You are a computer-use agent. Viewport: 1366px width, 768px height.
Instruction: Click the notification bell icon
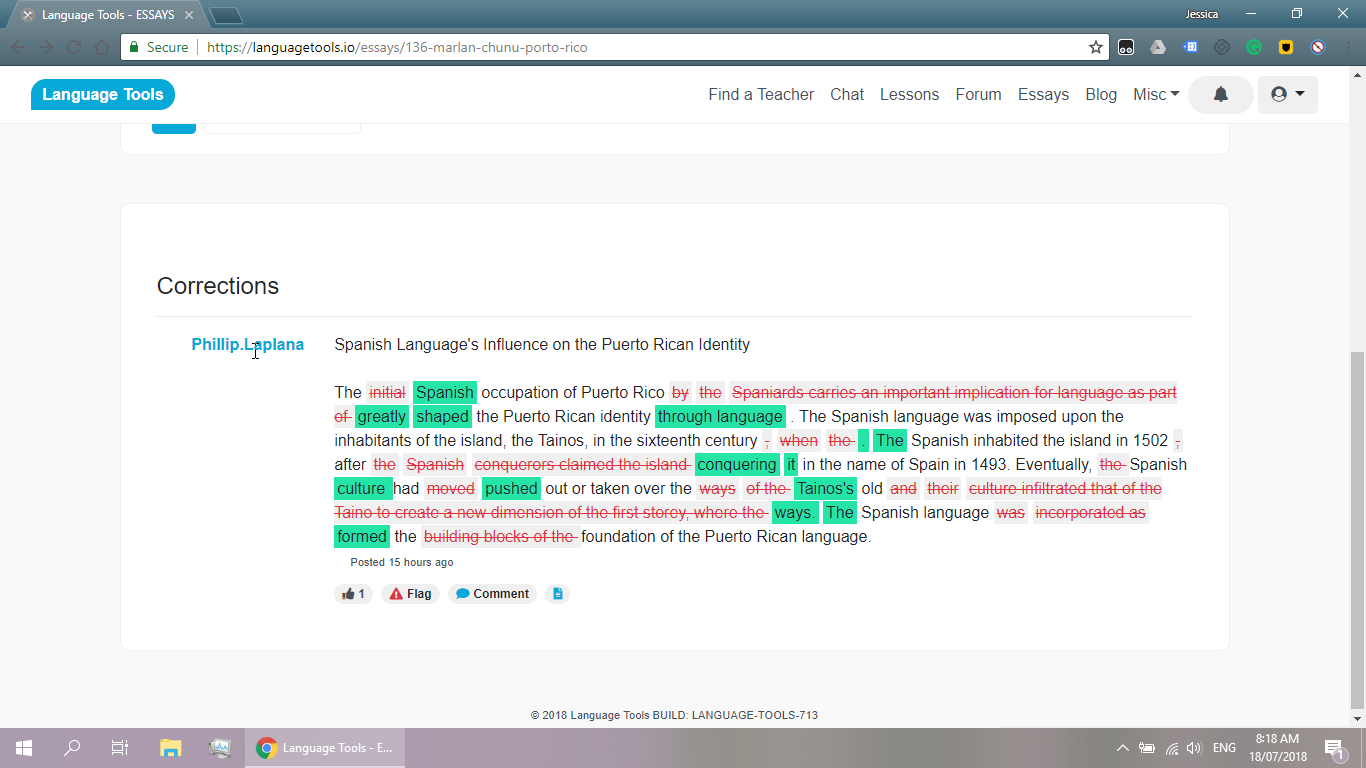pos(1220,95)
